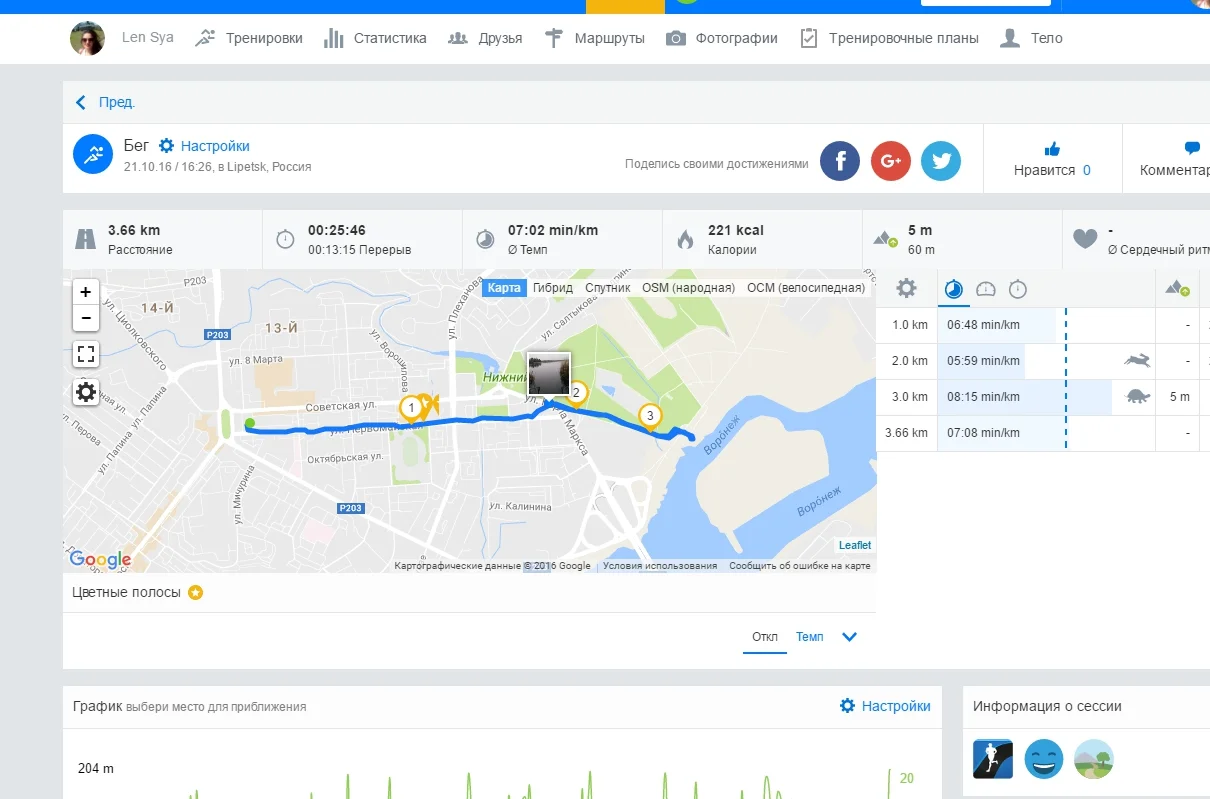
Task: Share the run on Facebook
Action: pos(840,160)
